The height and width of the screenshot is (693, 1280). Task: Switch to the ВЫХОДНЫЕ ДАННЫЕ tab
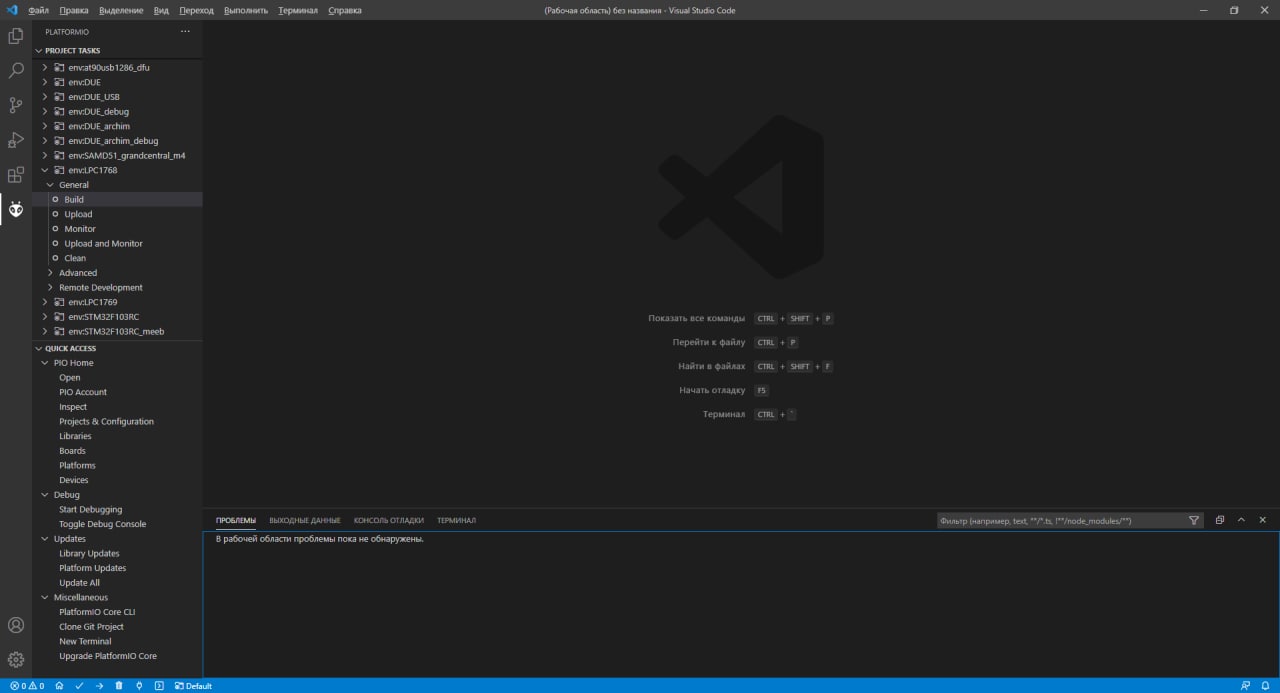pos(305,520)
